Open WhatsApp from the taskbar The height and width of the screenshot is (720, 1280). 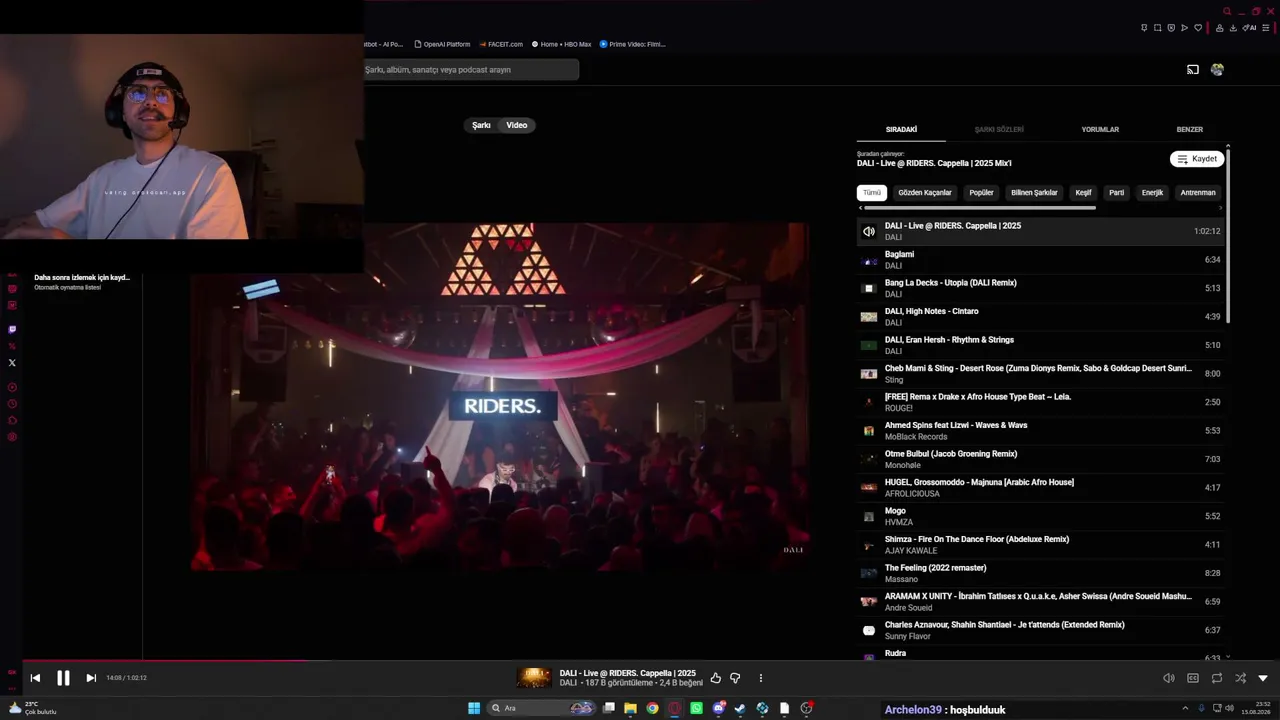click(696, 708)
